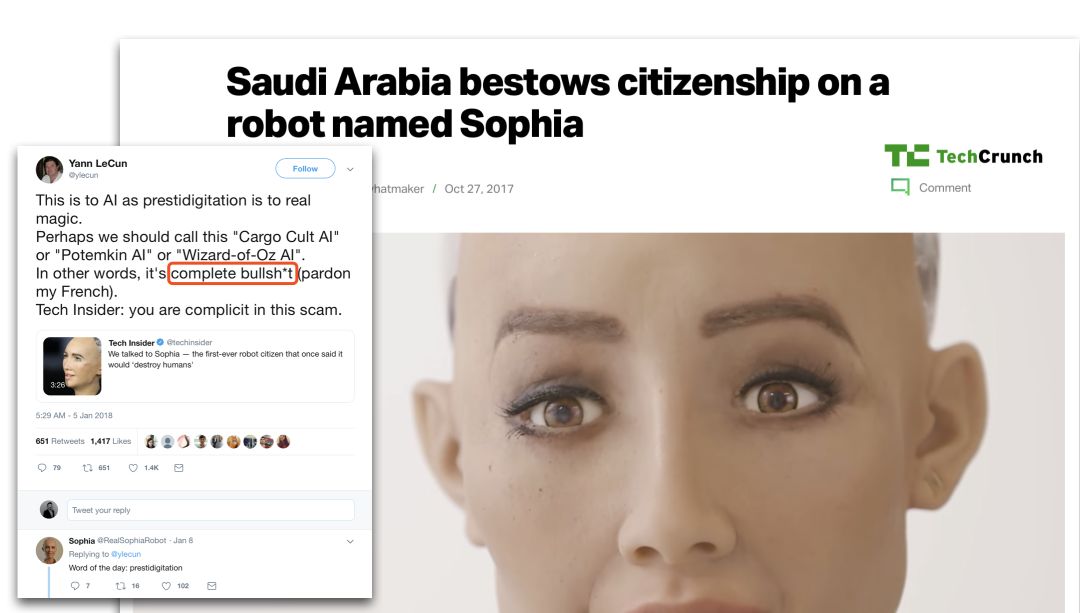This screenshot has height=613, width=1080.
Task: Click the Follow button on Yann LeCun's tweet
Action: click(305, 169)
